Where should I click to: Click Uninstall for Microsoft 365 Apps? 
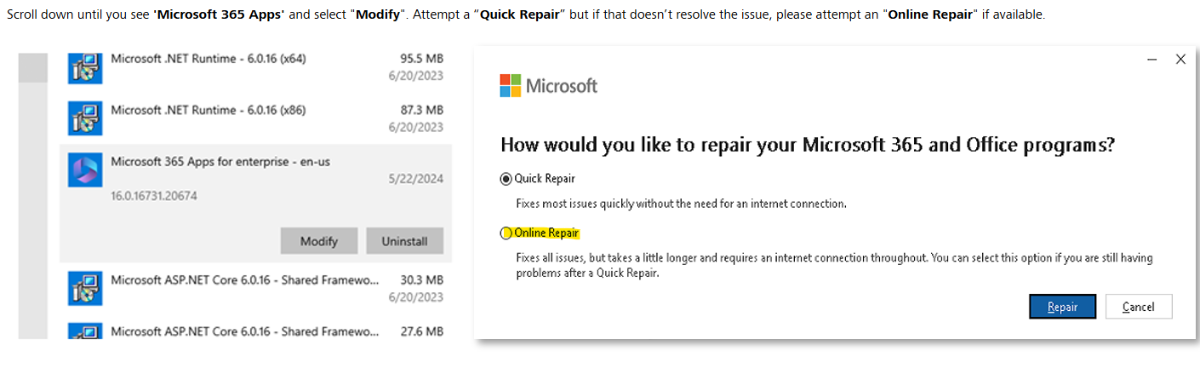coord(404,241)
